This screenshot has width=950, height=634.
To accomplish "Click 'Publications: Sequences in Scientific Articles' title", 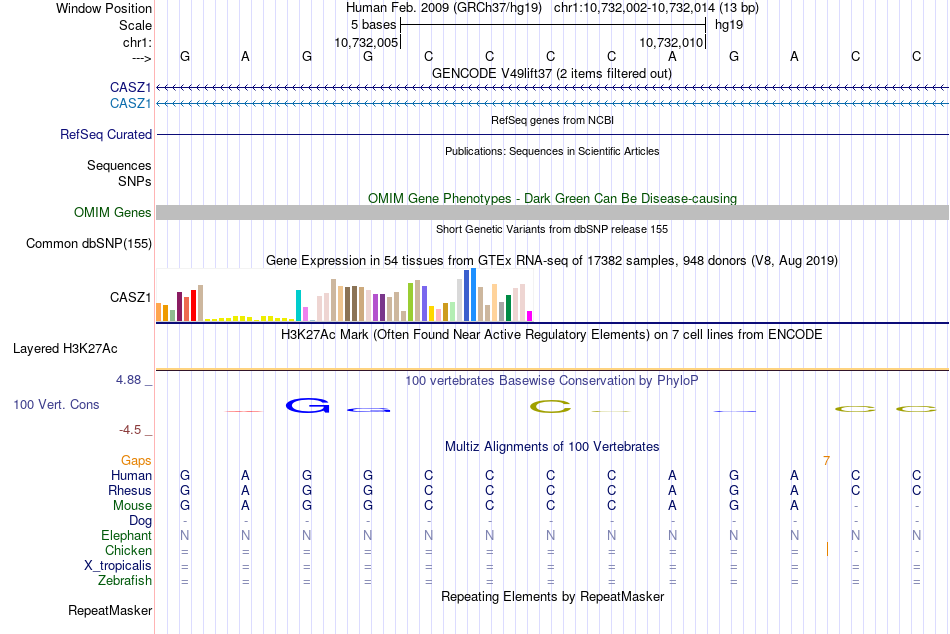I will pyautogui.click(x=552, y=152).
